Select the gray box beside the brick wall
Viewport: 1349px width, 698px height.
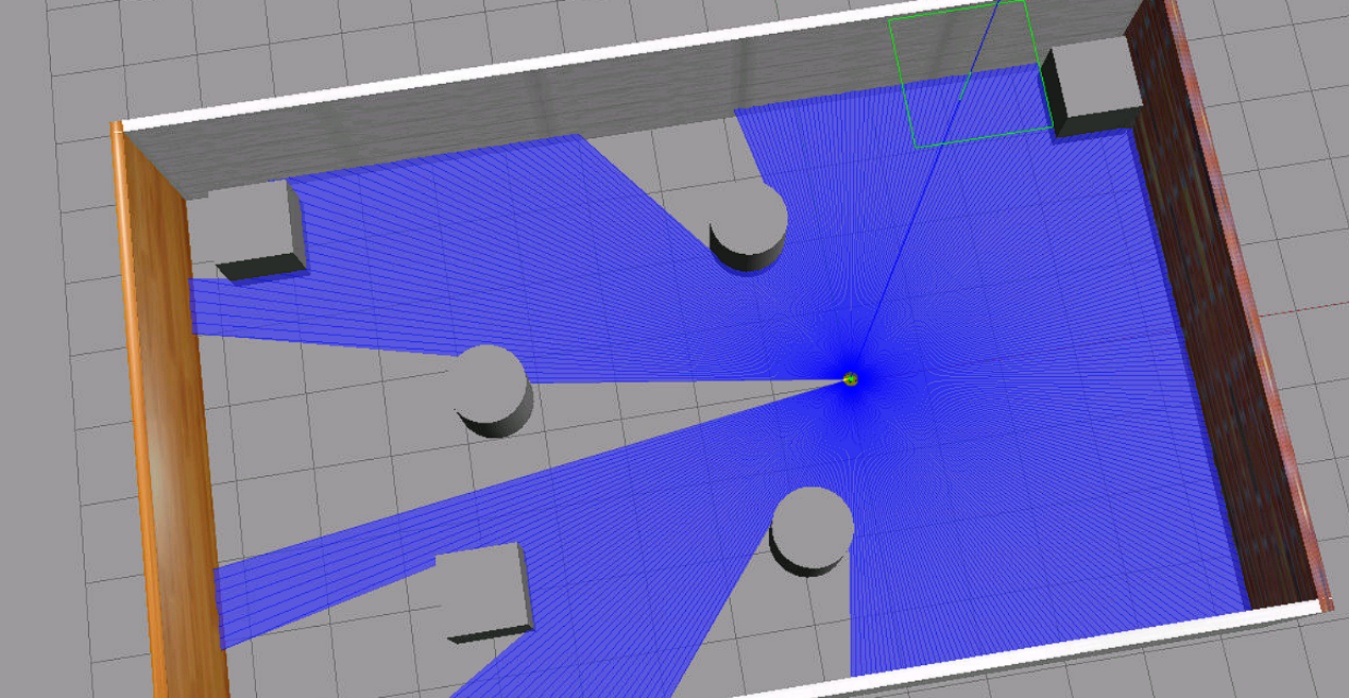point(1090,88)
